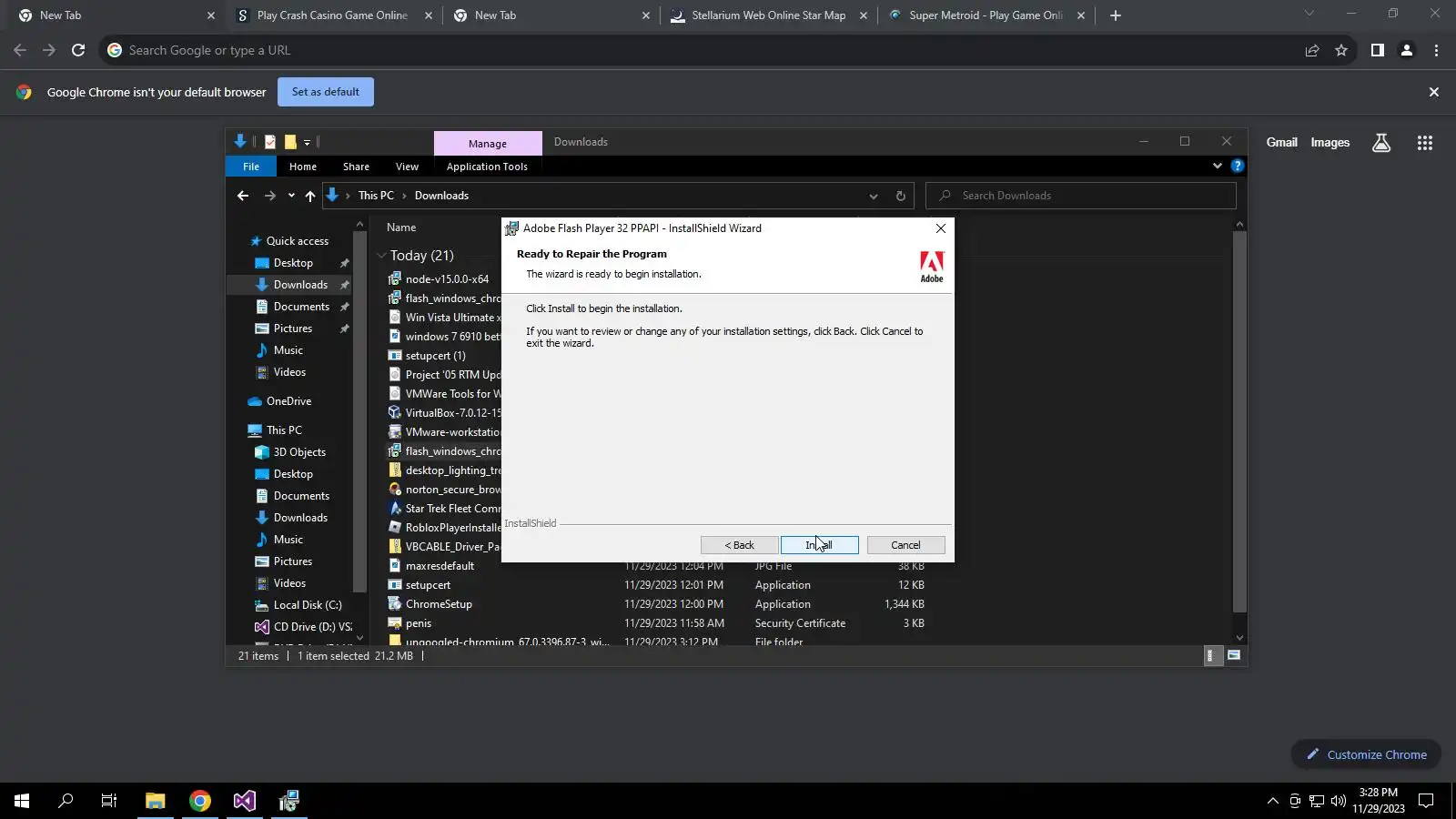Go up one folder level in Explorer

(x=310, y=196)
